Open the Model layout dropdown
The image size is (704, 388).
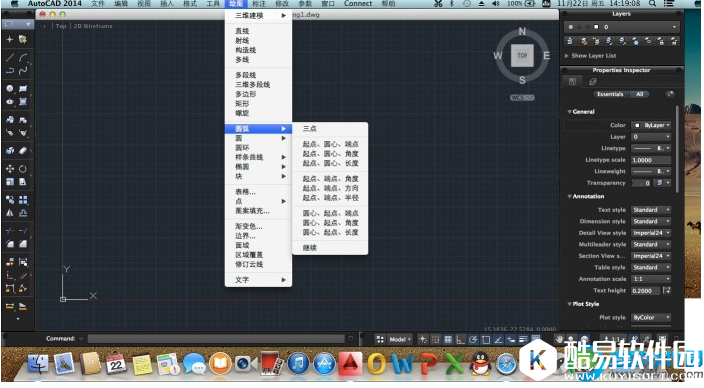pos(400,340)
